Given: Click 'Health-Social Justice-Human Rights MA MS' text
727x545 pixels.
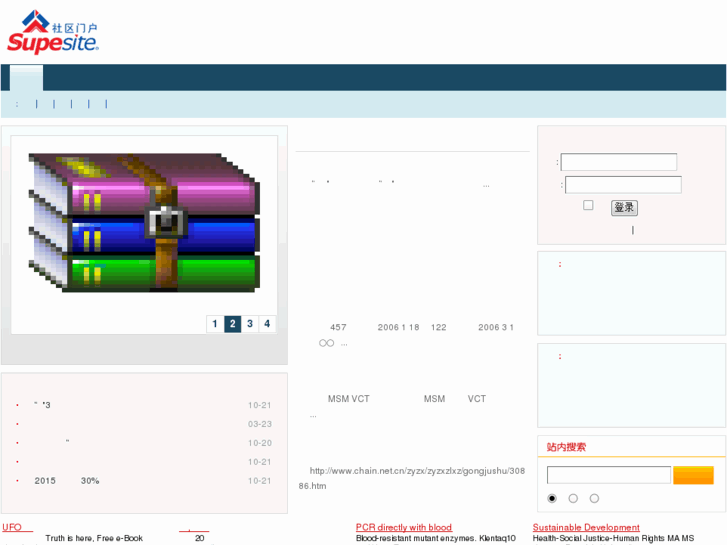Looking at the screenshot, I should point(613,538).
